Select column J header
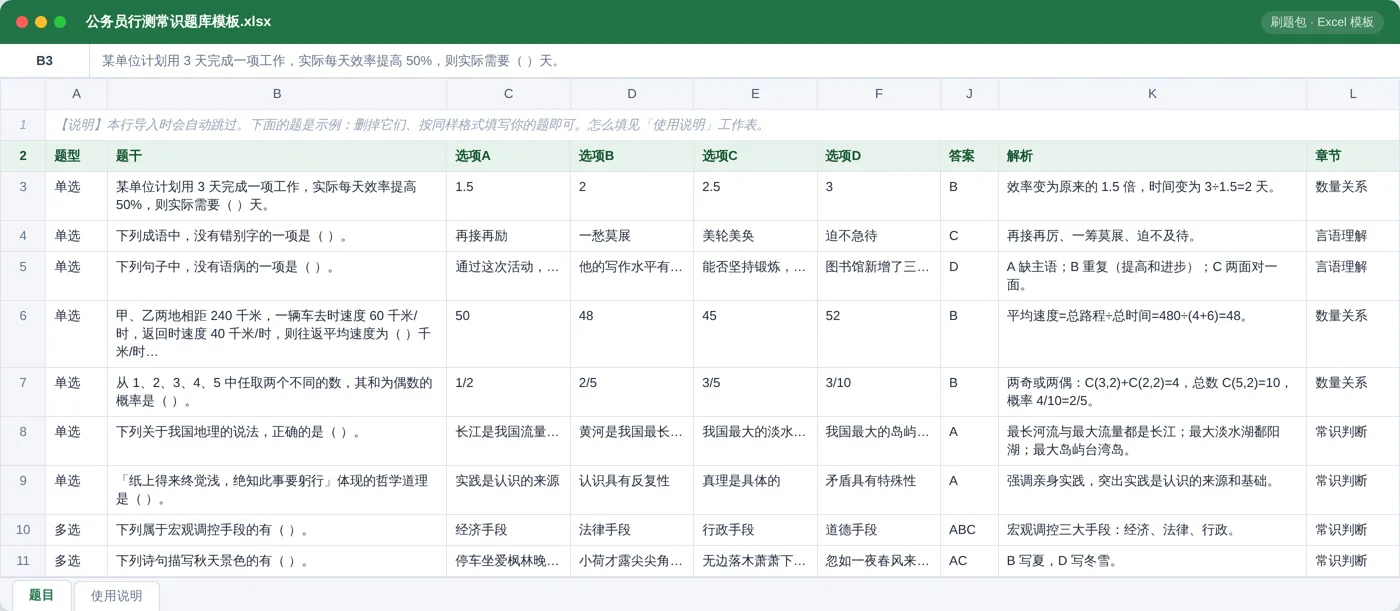 tap(969, 94)
